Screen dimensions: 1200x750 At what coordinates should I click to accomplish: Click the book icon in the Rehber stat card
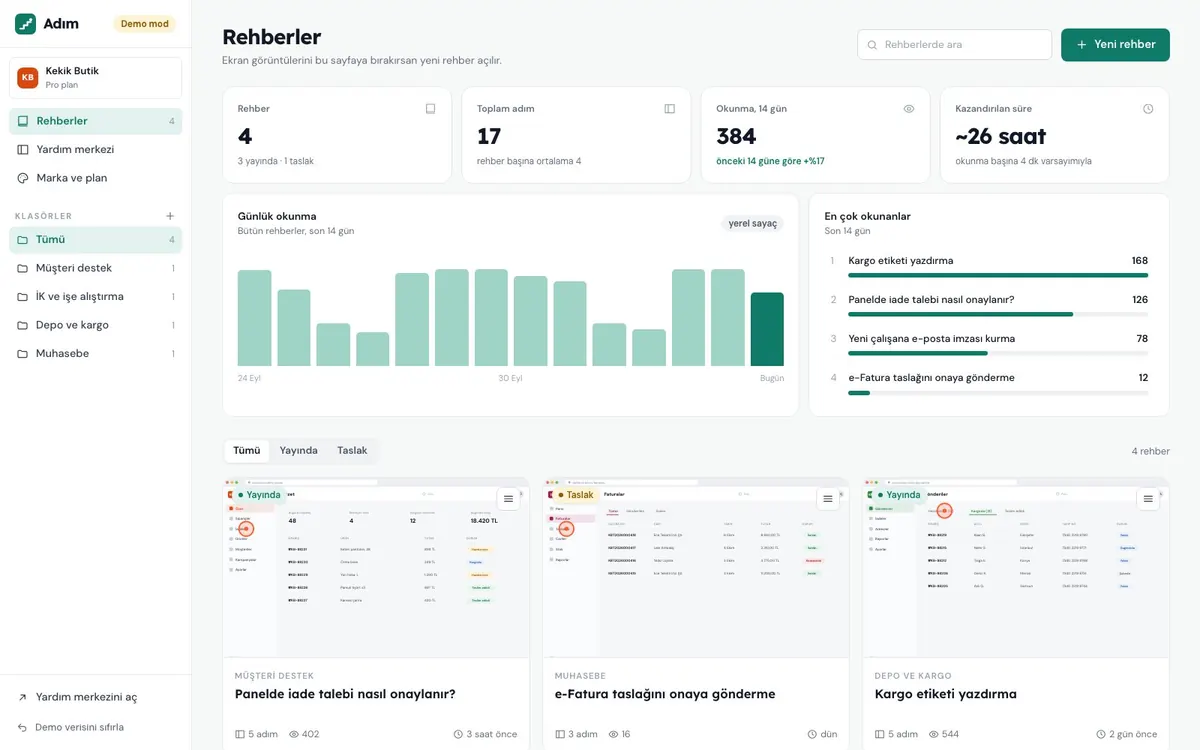[x=430, y=109]
